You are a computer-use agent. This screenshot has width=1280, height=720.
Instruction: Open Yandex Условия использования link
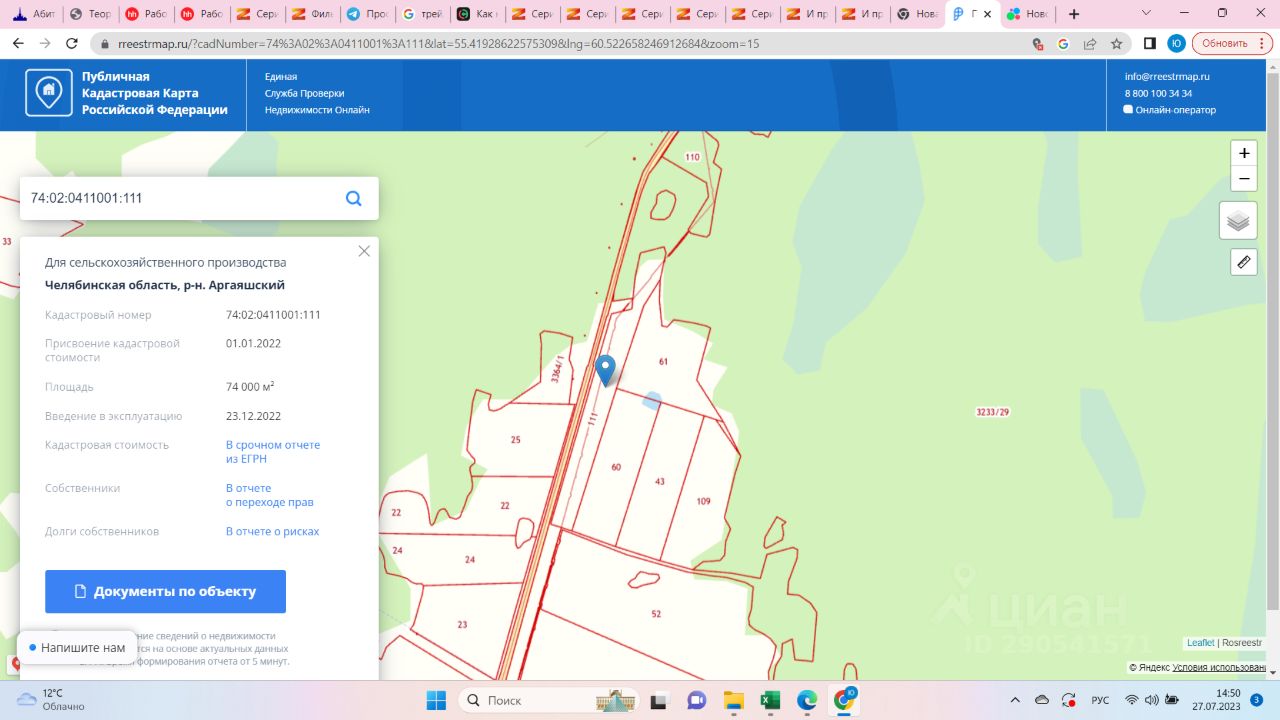[x=1221, y=667]
